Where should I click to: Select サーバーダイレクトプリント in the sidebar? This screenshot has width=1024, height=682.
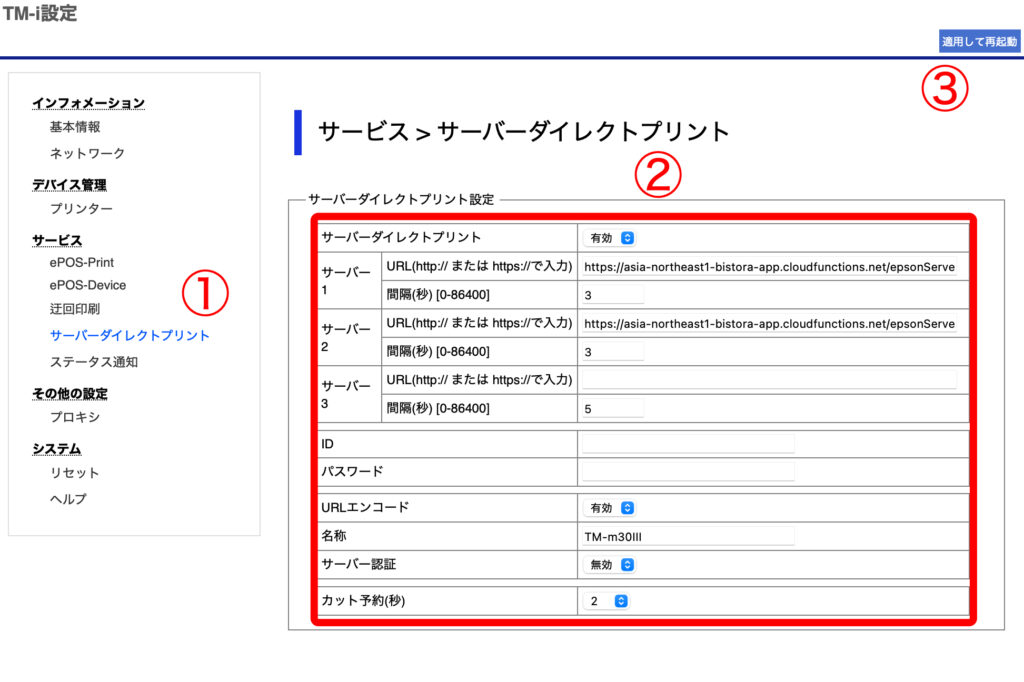pos(130,336)
